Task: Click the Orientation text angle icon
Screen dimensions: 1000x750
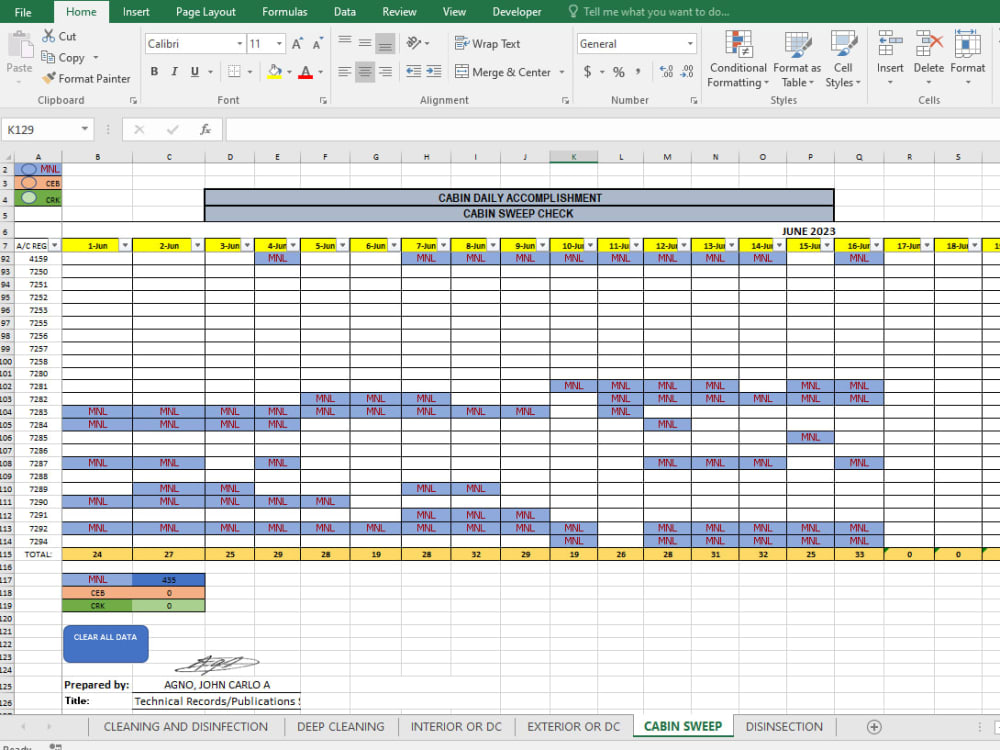Action: pyautogui.click(x=414, y=43)
